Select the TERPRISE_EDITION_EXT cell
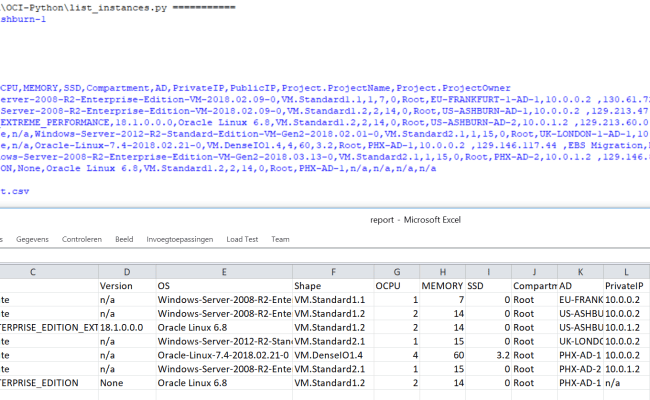The width and height of the screenshot is (650, 400). point(49,327)
